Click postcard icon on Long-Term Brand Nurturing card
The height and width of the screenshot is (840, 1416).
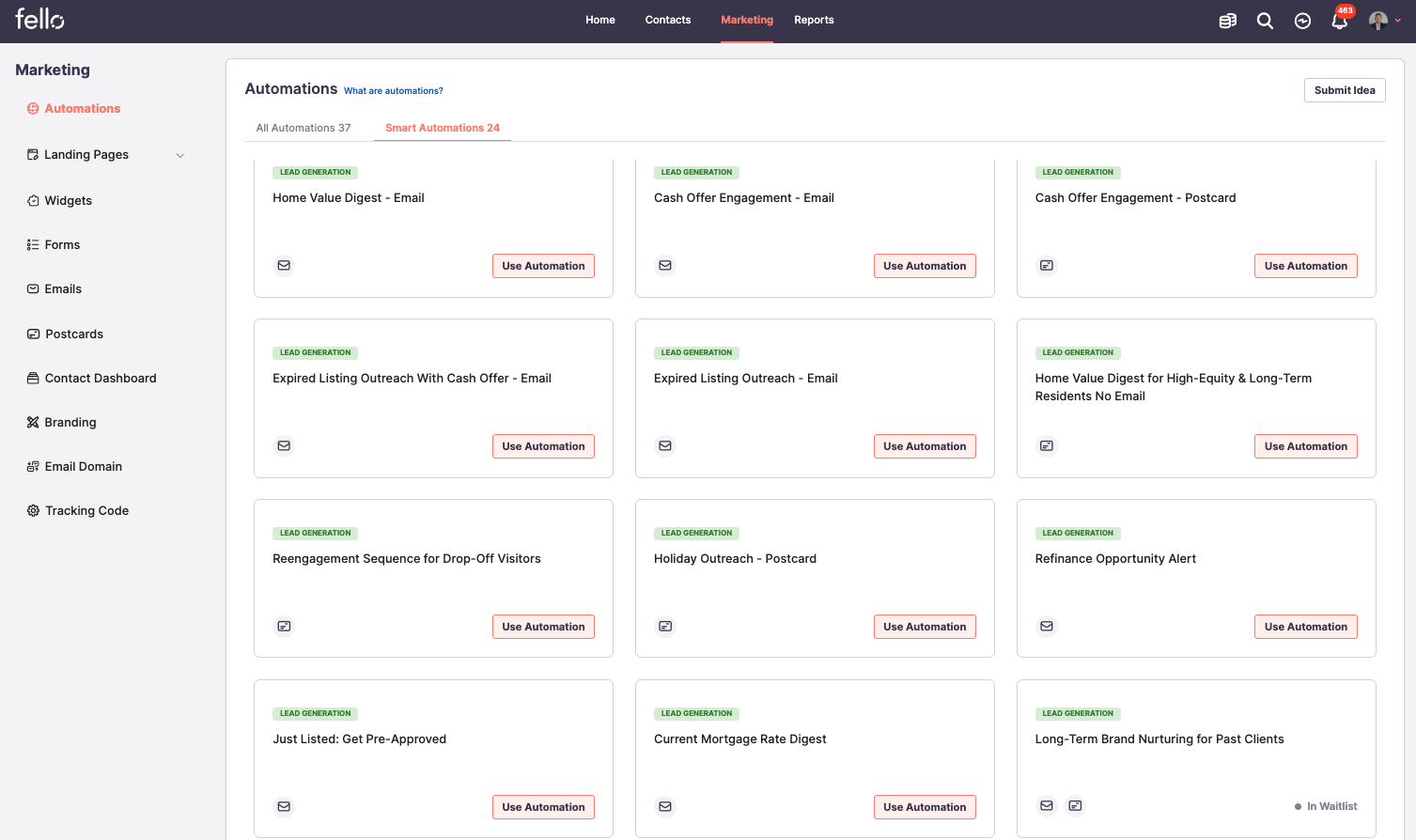pyautogui.click(x=1076, y=806)
